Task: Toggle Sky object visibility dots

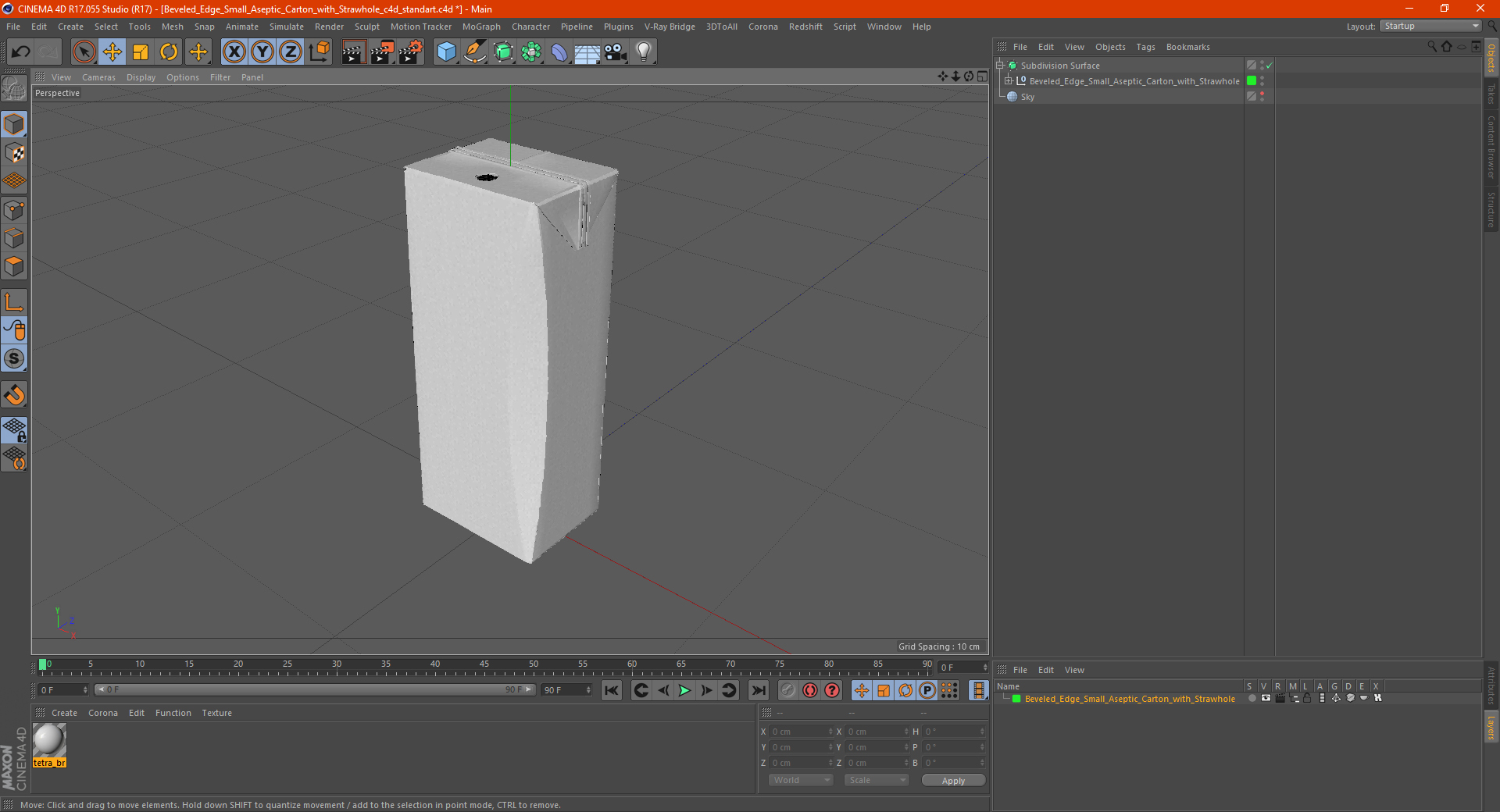Action: [x=1262, y=96]
